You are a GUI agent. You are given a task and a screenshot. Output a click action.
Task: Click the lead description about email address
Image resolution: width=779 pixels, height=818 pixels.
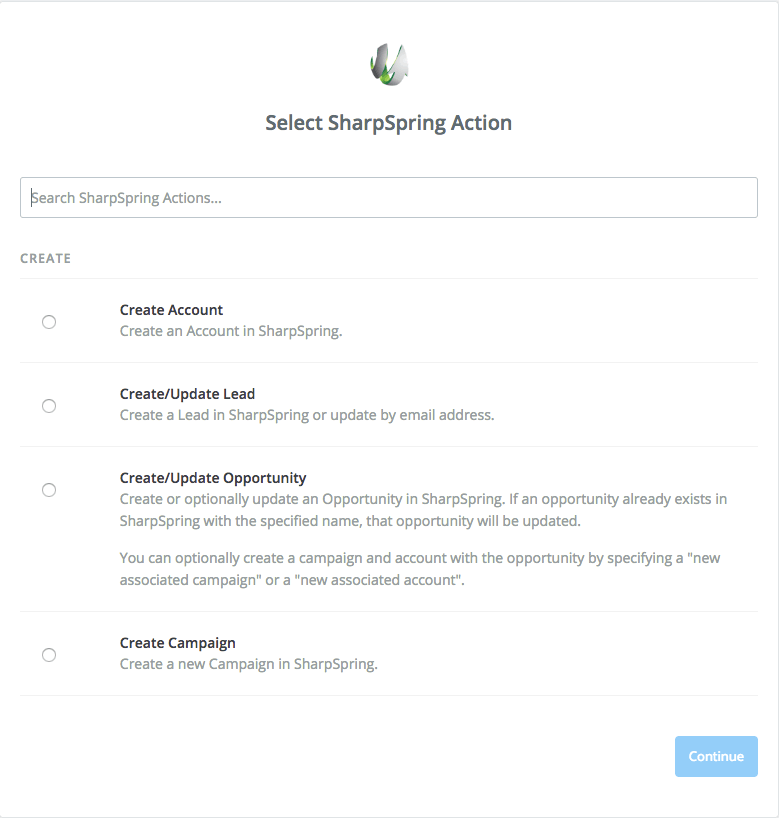point(307,415)
